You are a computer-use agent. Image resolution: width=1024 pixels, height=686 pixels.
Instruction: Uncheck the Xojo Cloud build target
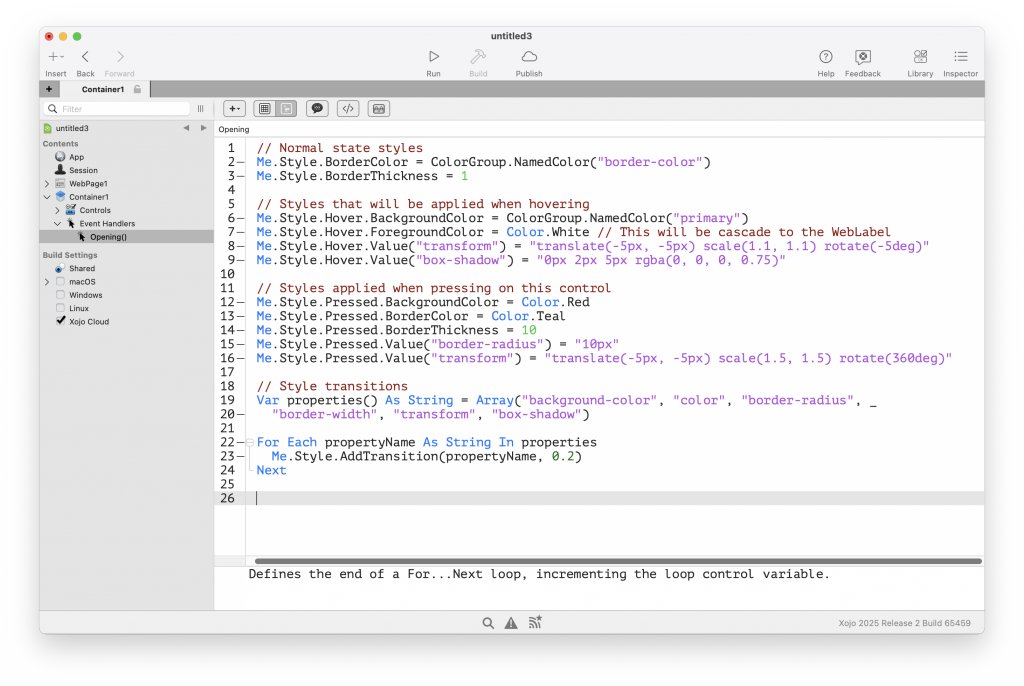pyautogui.click(x=60, y=321)
